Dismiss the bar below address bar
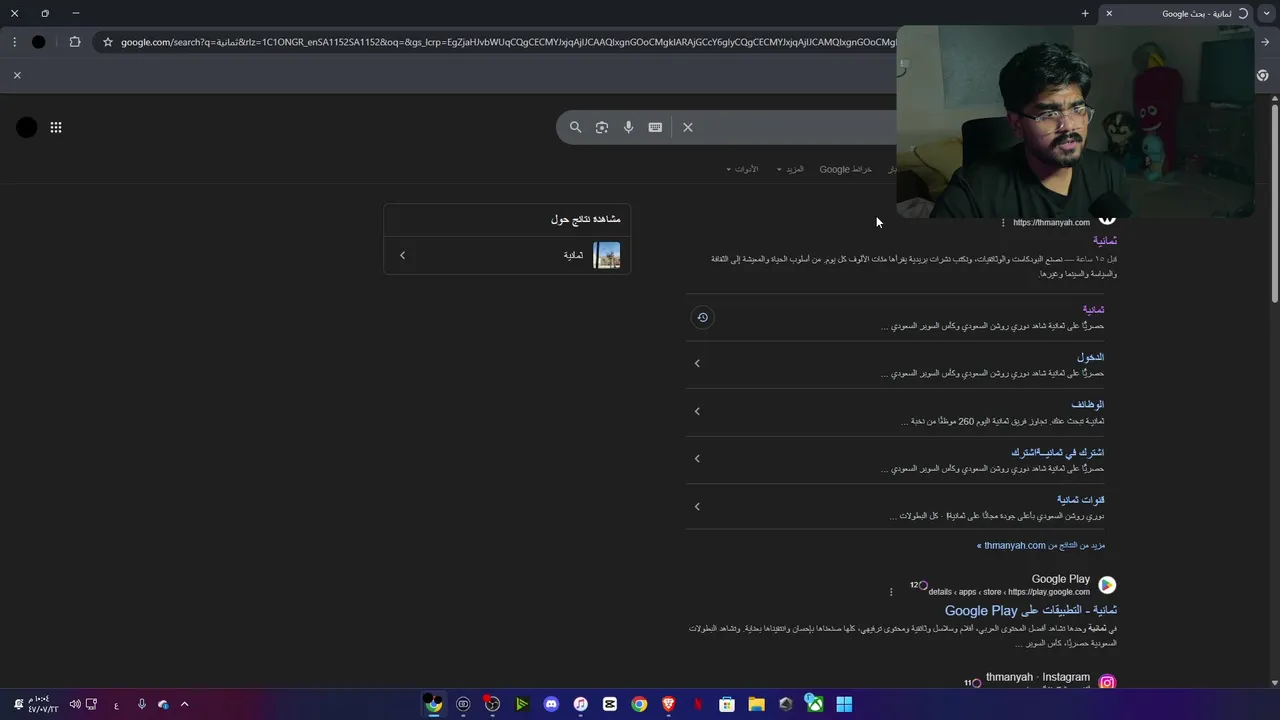This screenshot has height=720, width=1280. point(17,75)
